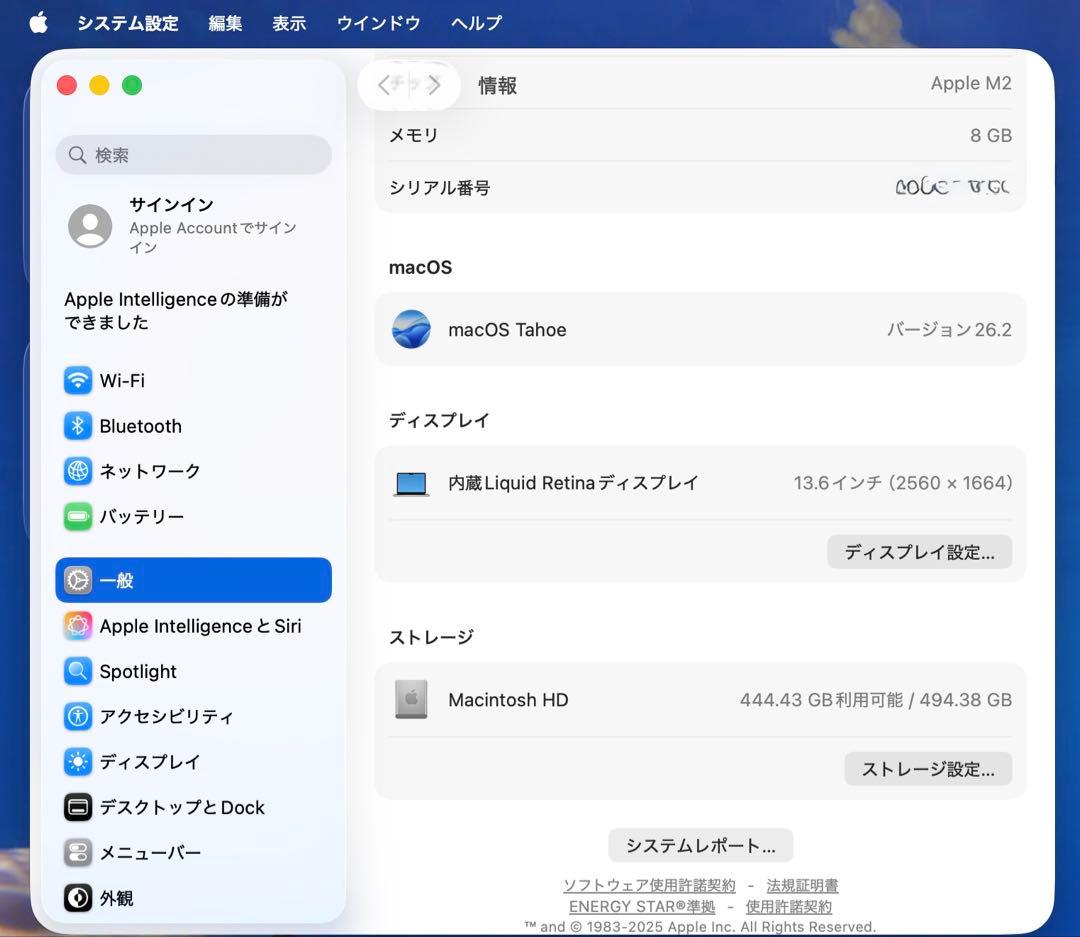
Task: Open 外観 appearance settings
Action: tap(77, 898)
